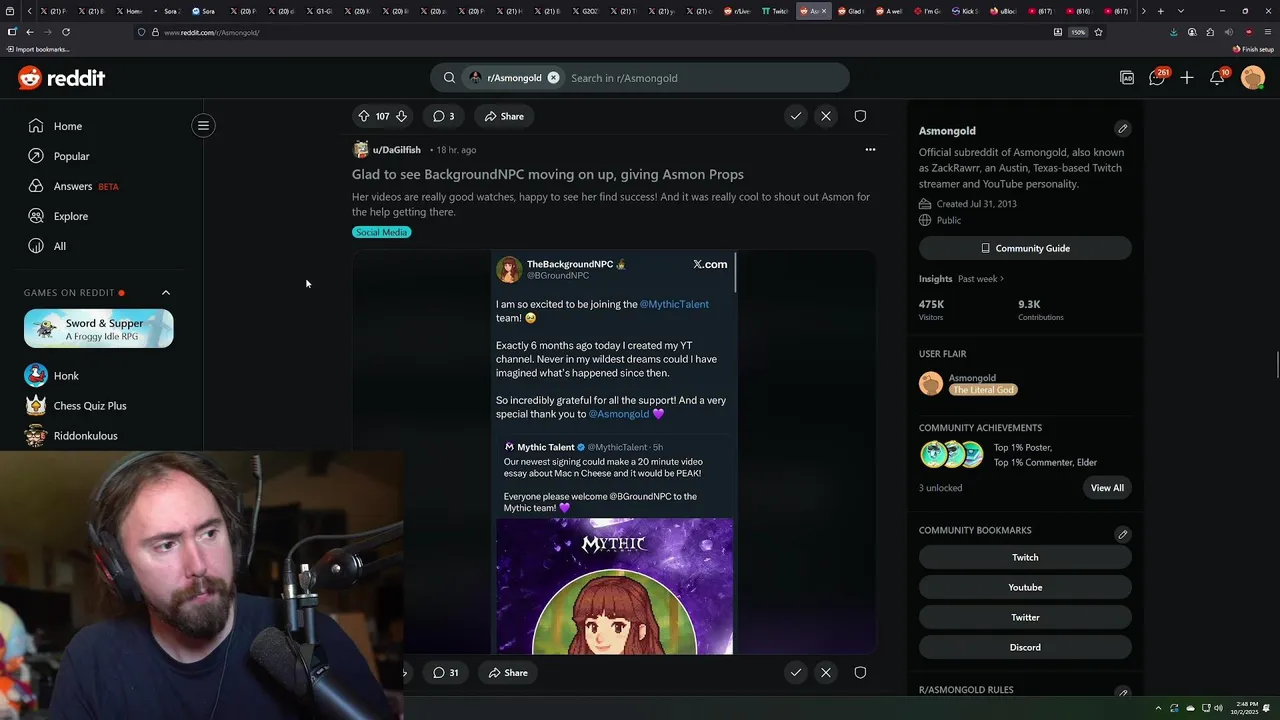Image resolution: width=1280 pixels, height=720 pixels.
Task: Downvote the post with 107 points
Action: pos(401,116)
